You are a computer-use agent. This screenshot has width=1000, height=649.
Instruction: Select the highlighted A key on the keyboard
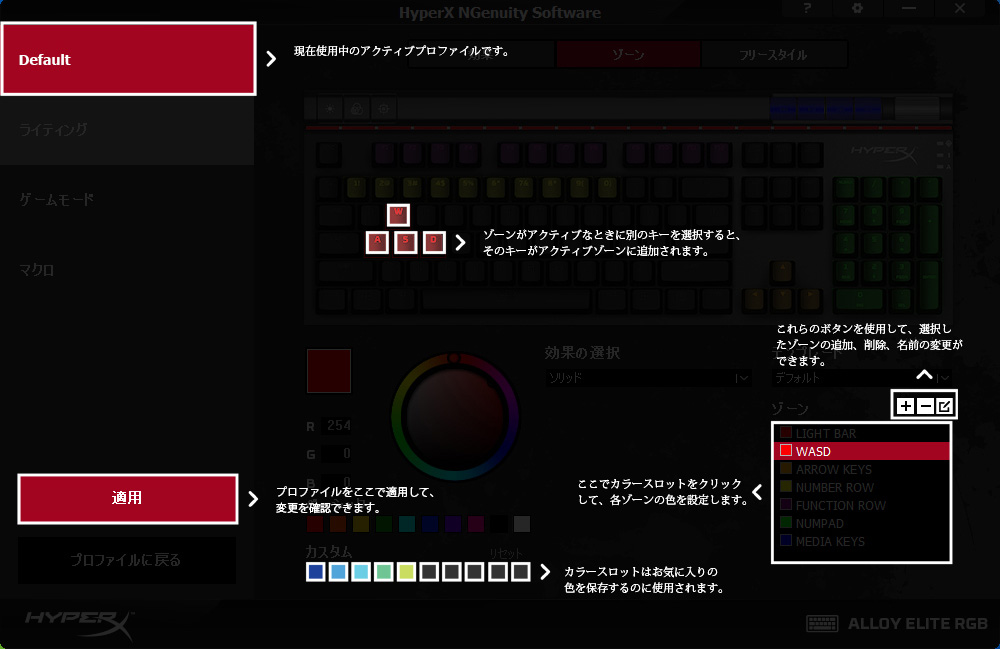pyautogui.click(x=377, y=242)
